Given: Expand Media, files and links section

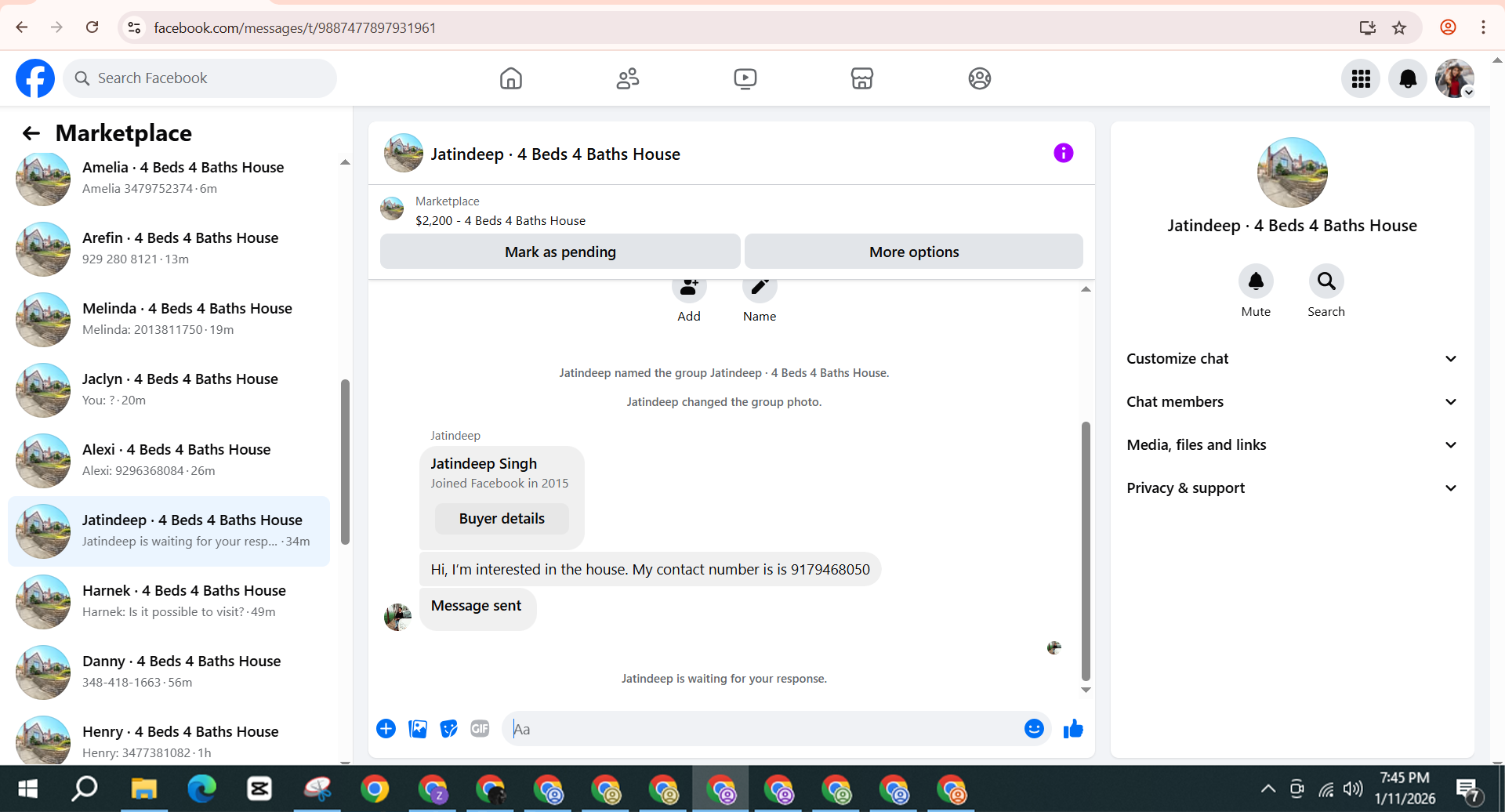Looking at the screenshot, I should 1292,444.
